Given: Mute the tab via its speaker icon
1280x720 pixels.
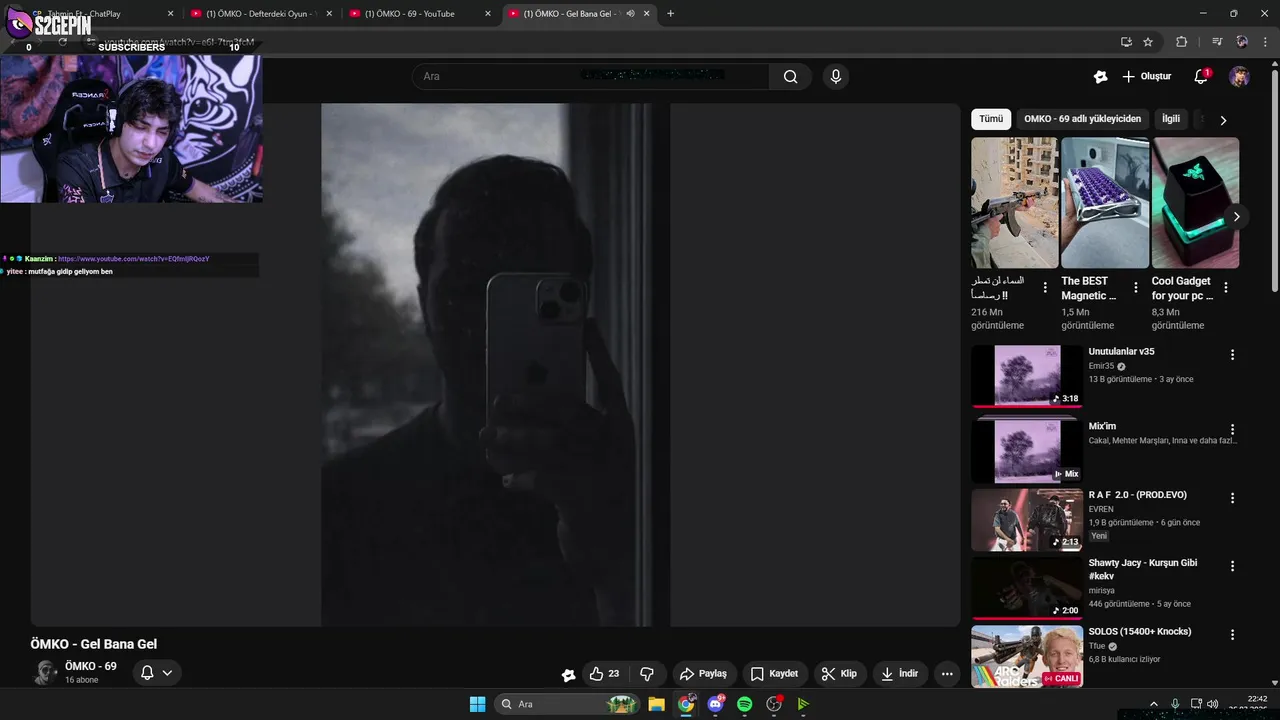Looking at the screenshot, I should (630, 13).
